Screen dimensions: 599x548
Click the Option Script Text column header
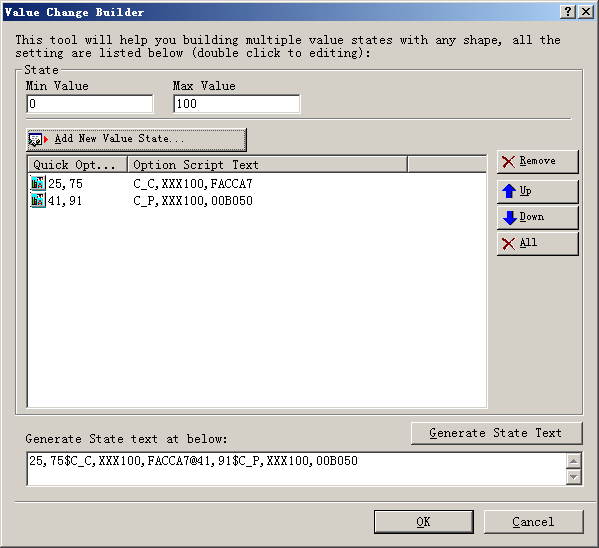(267, 165)
